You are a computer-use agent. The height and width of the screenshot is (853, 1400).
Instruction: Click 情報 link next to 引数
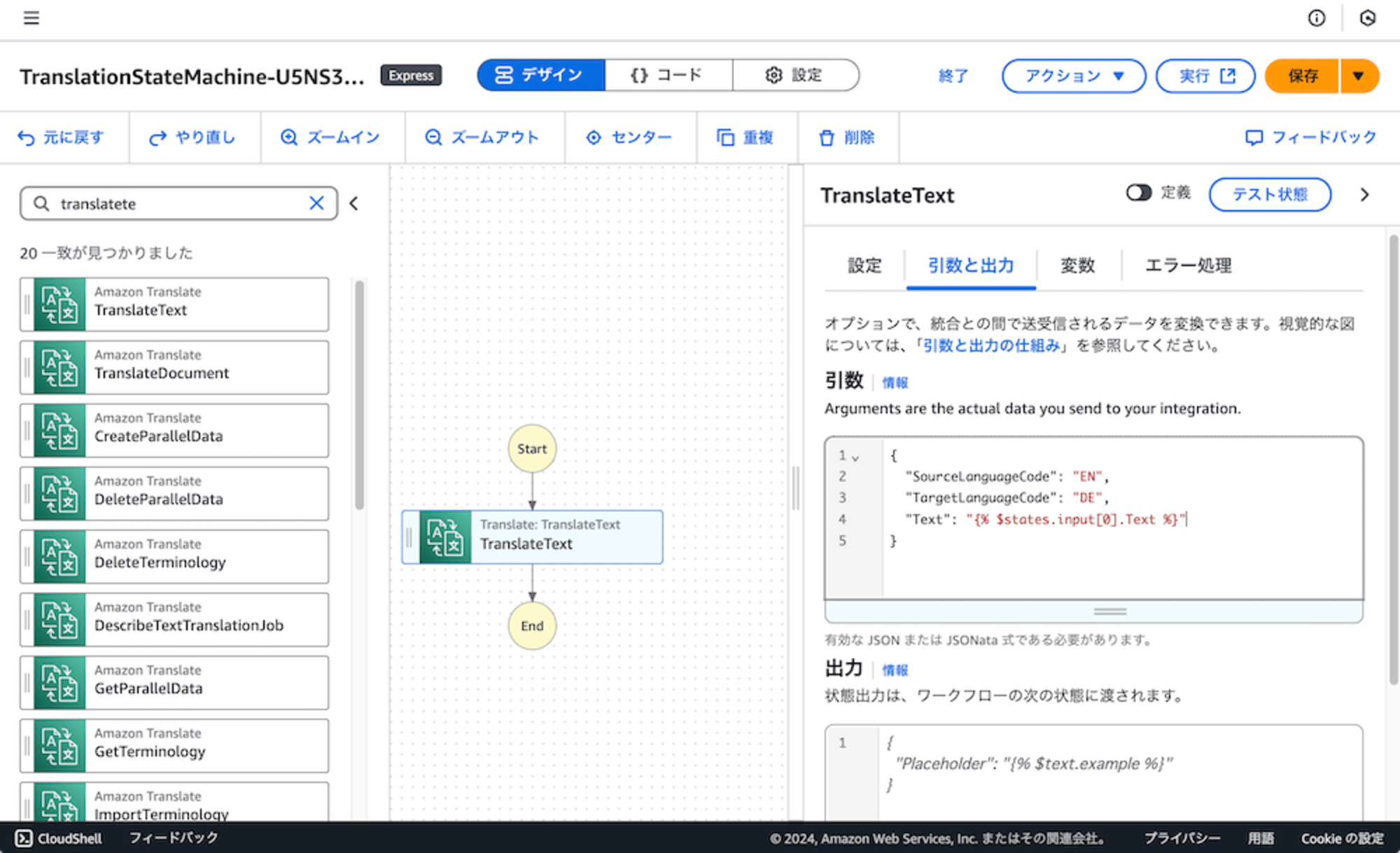[x=895, y=383]
